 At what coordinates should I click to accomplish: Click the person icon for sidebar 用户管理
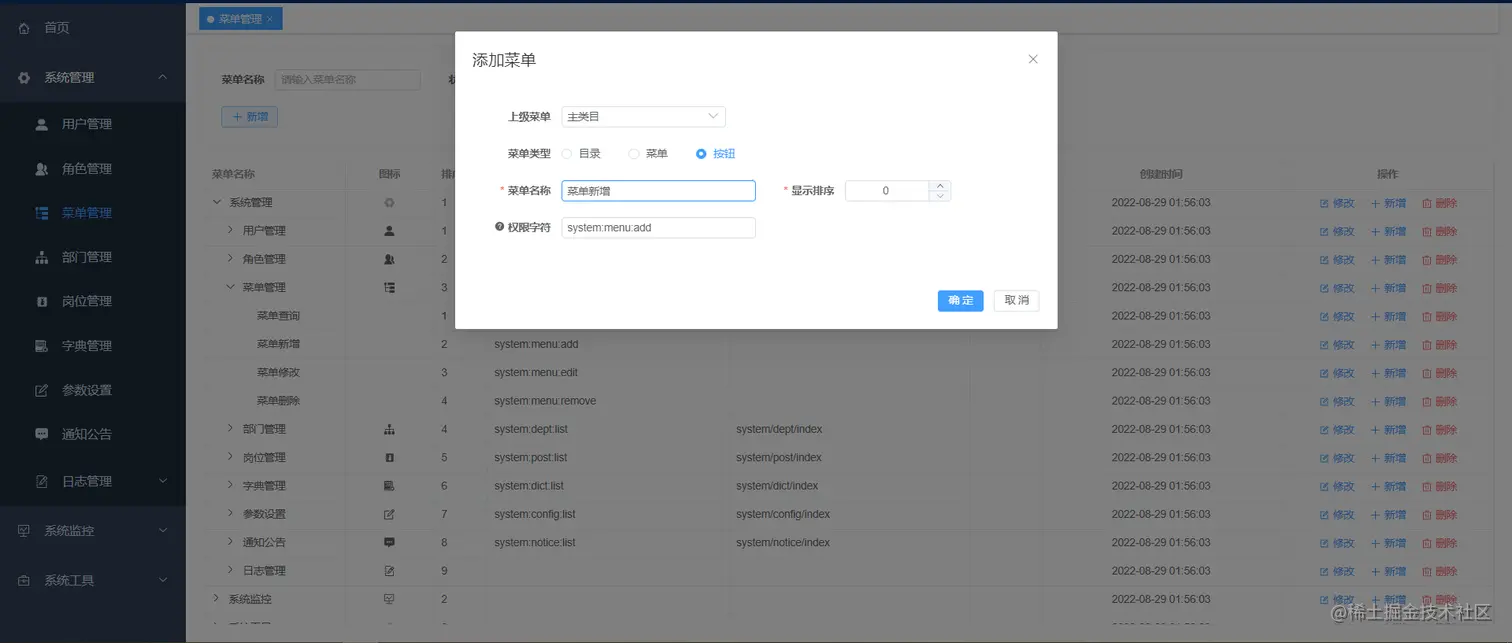pyautogui.click(x=42, y=125)
